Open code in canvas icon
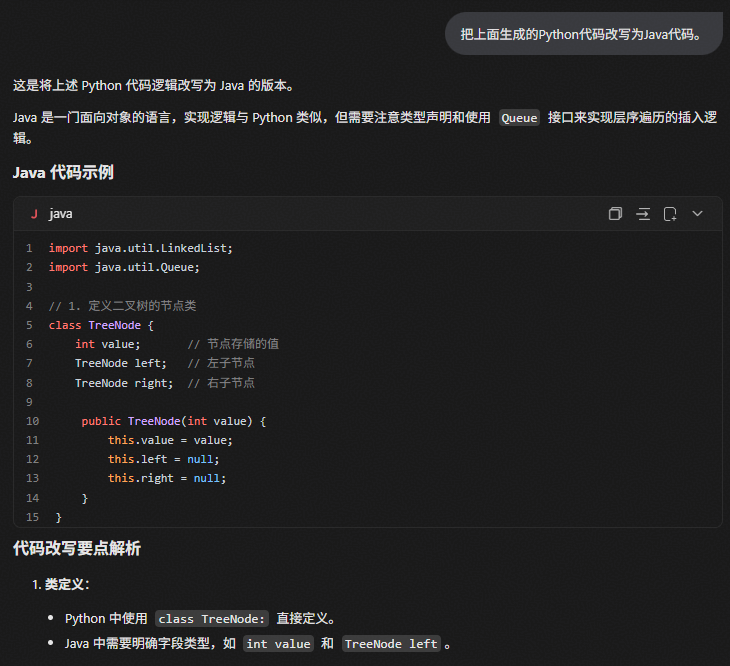The height and width of the screenshot is (666, 730). pos(670,214)
